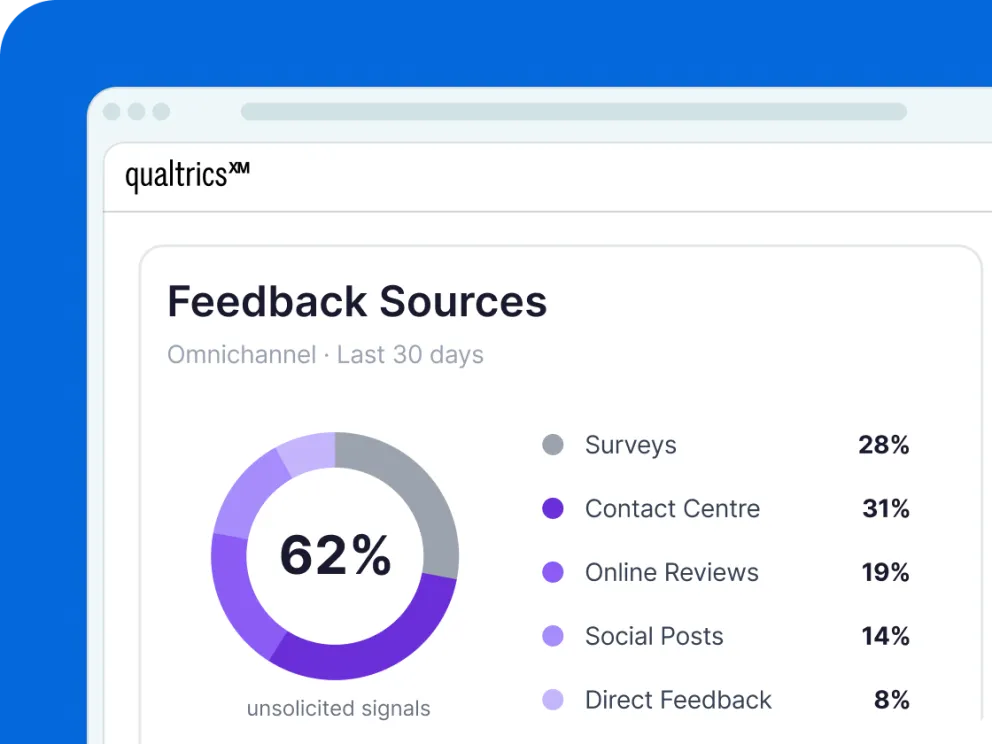992x744 pixels.
Task: Click the Contact Centre legend label
Action: 673,509
